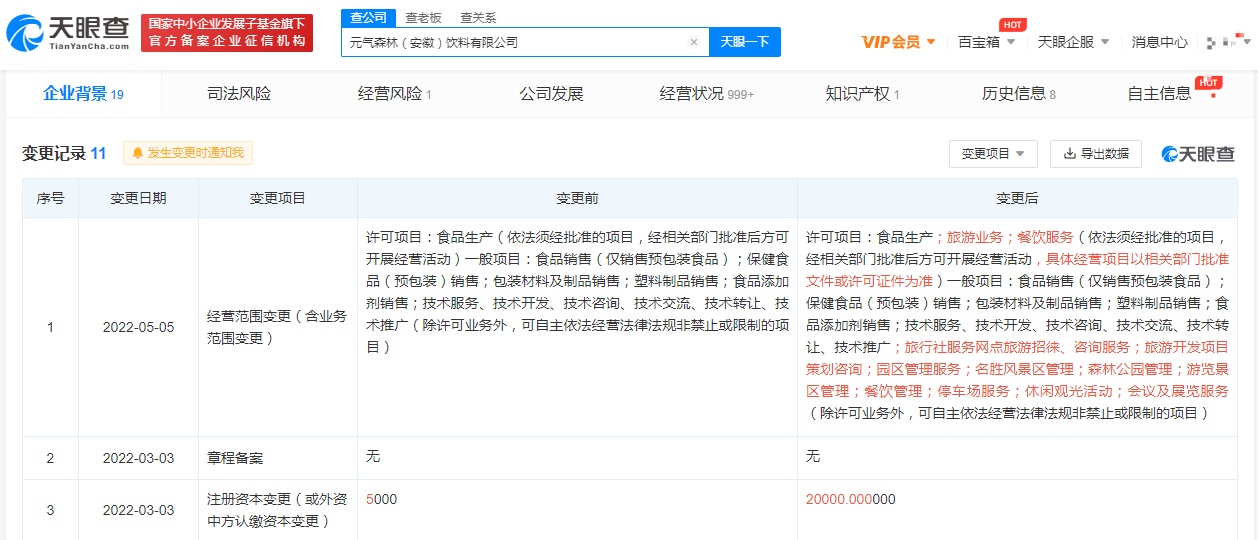Open the VIP会员 dropdown

tap(898, 42)
